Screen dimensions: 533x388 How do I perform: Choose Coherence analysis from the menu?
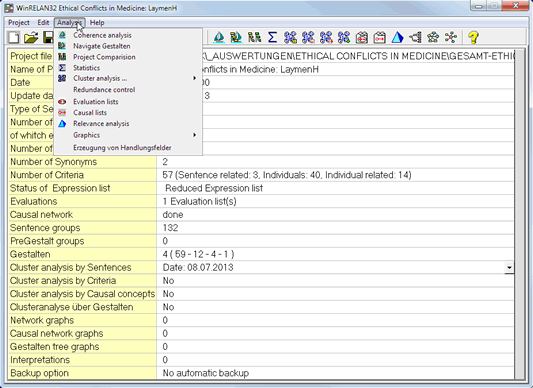click(x=128, y=35)
